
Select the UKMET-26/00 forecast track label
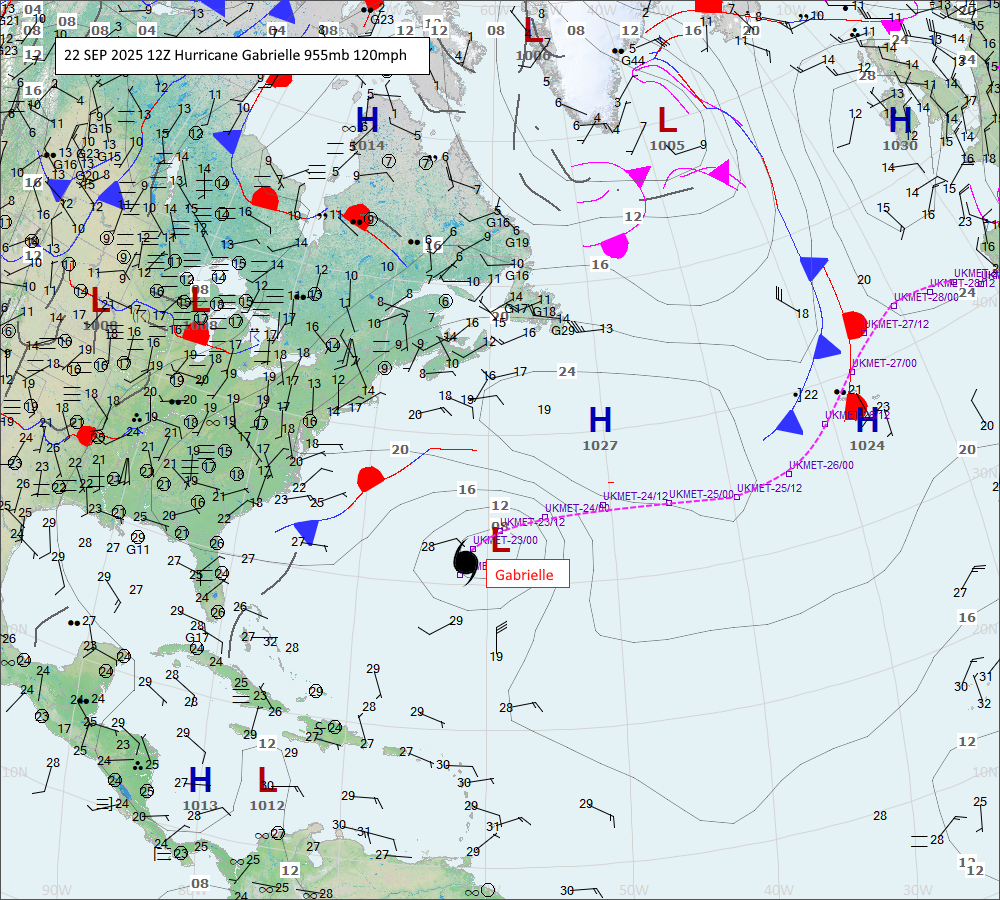pyautogui.click(x=821, y=465)
